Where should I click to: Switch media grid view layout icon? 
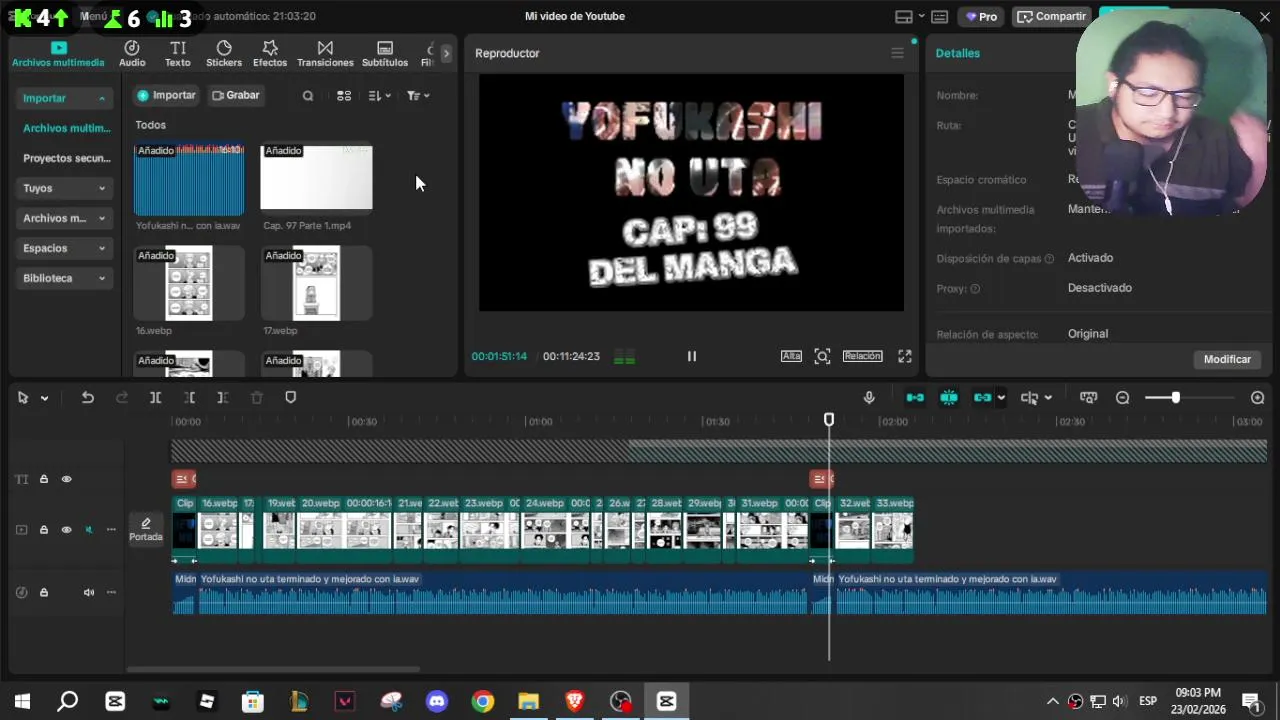point(344,96)
